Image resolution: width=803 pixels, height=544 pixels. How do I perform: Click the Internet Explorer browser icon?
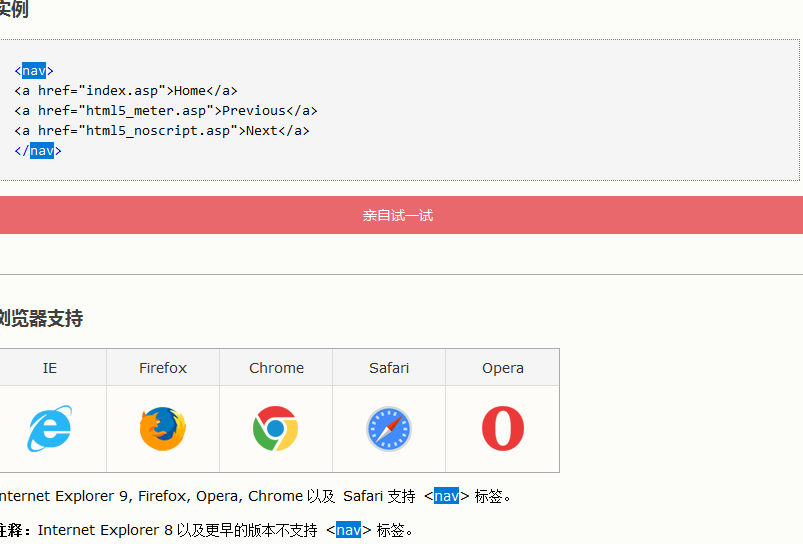tap(50, 429)
